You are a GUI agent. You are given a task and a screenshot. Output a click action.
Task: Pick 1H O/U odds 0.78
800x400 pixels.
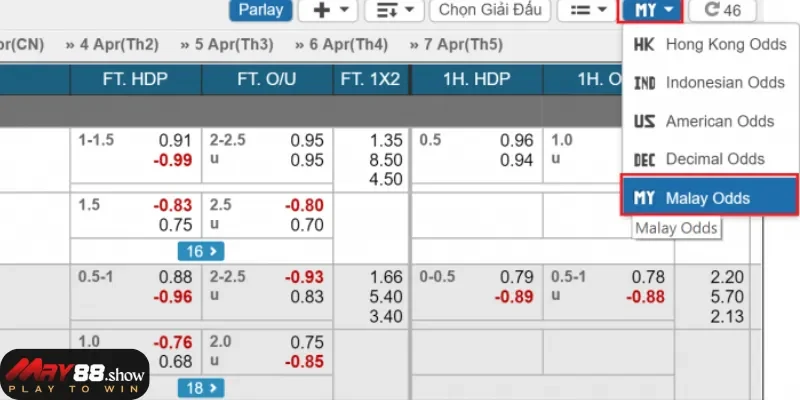(648, 277)
